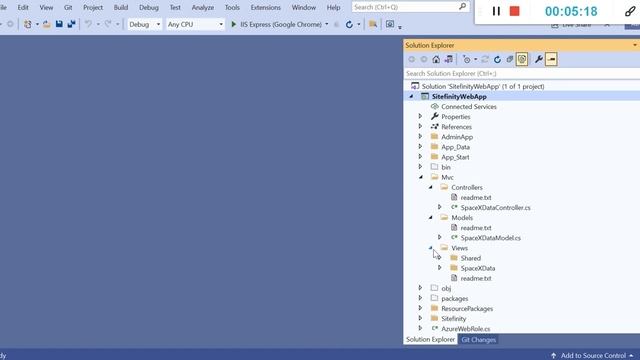Viewport: 640px width, 360px height.
Task: Click the pen annotate icon on recorder bar
Action: click(630, 11)
